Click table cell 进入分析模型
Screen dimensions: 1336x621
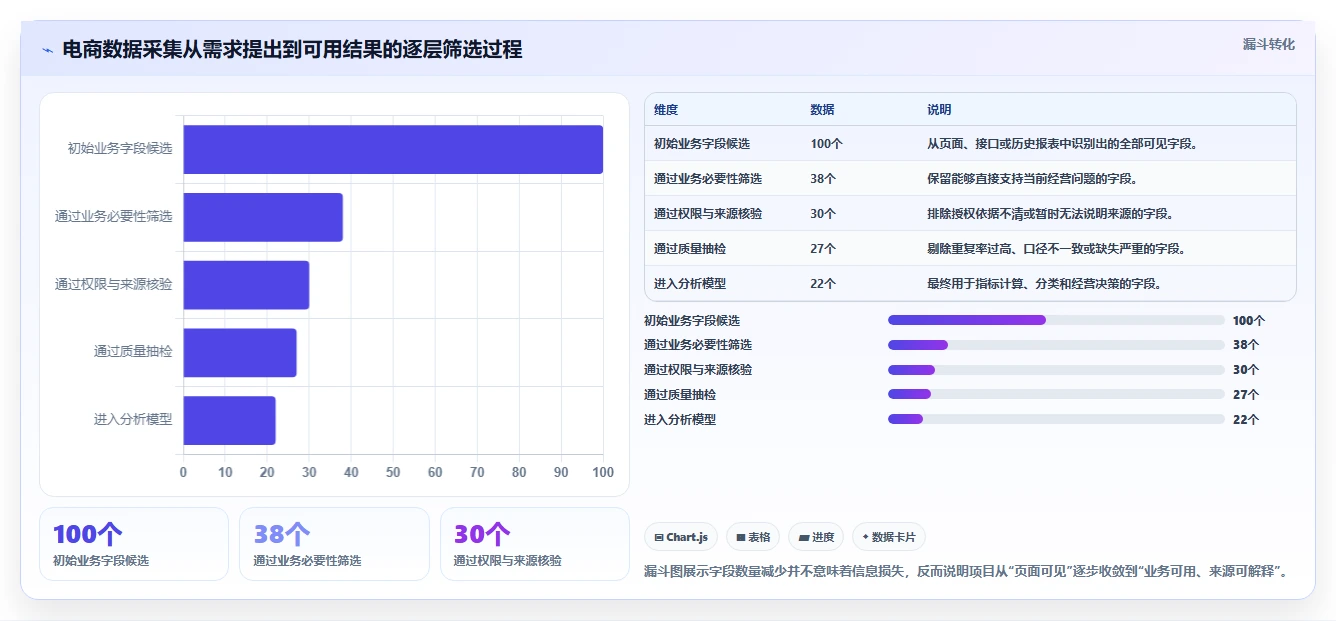tap(690, 284)
